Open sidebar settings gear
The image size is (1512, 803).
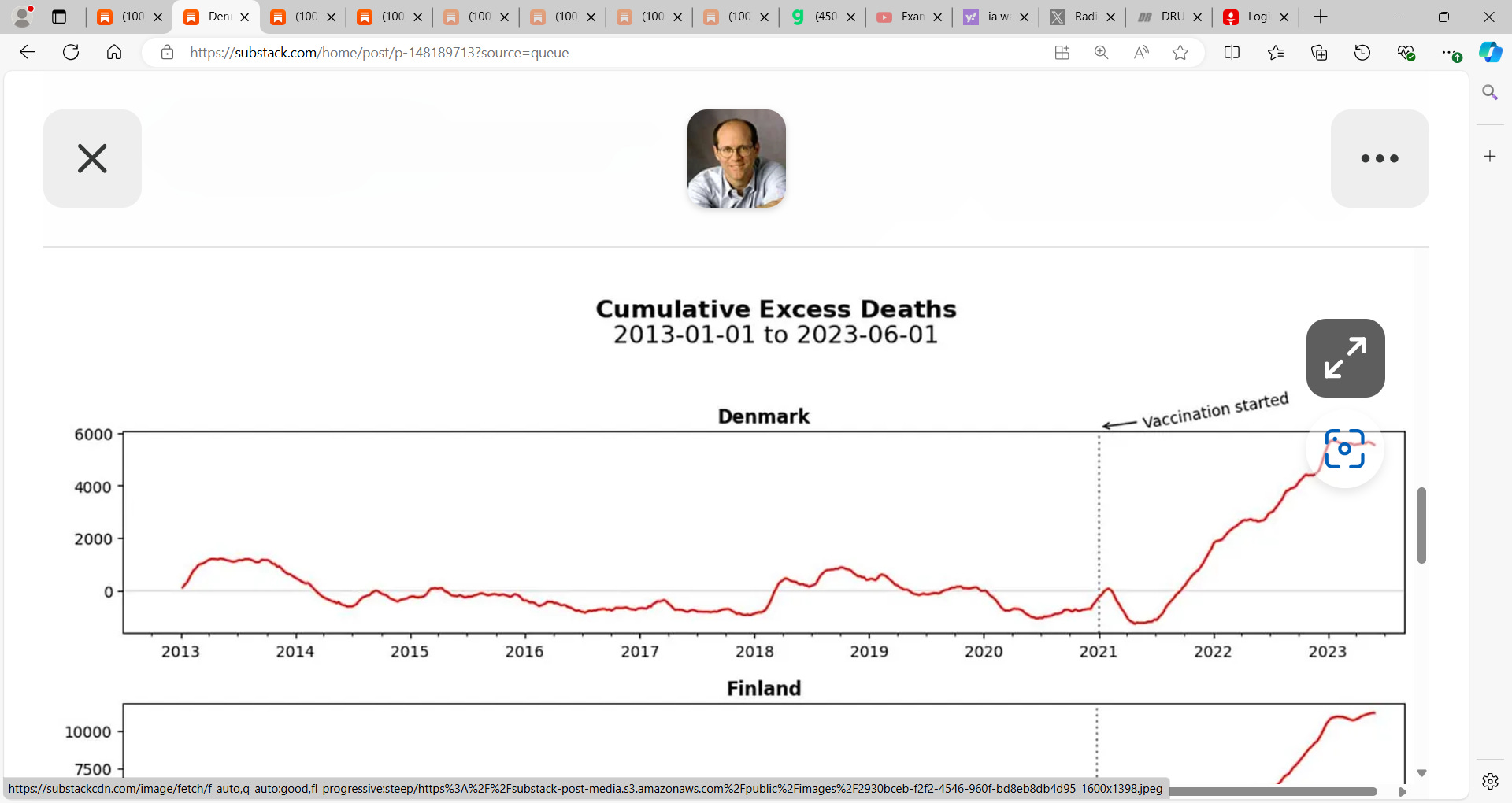click(x=1490, y=781)
